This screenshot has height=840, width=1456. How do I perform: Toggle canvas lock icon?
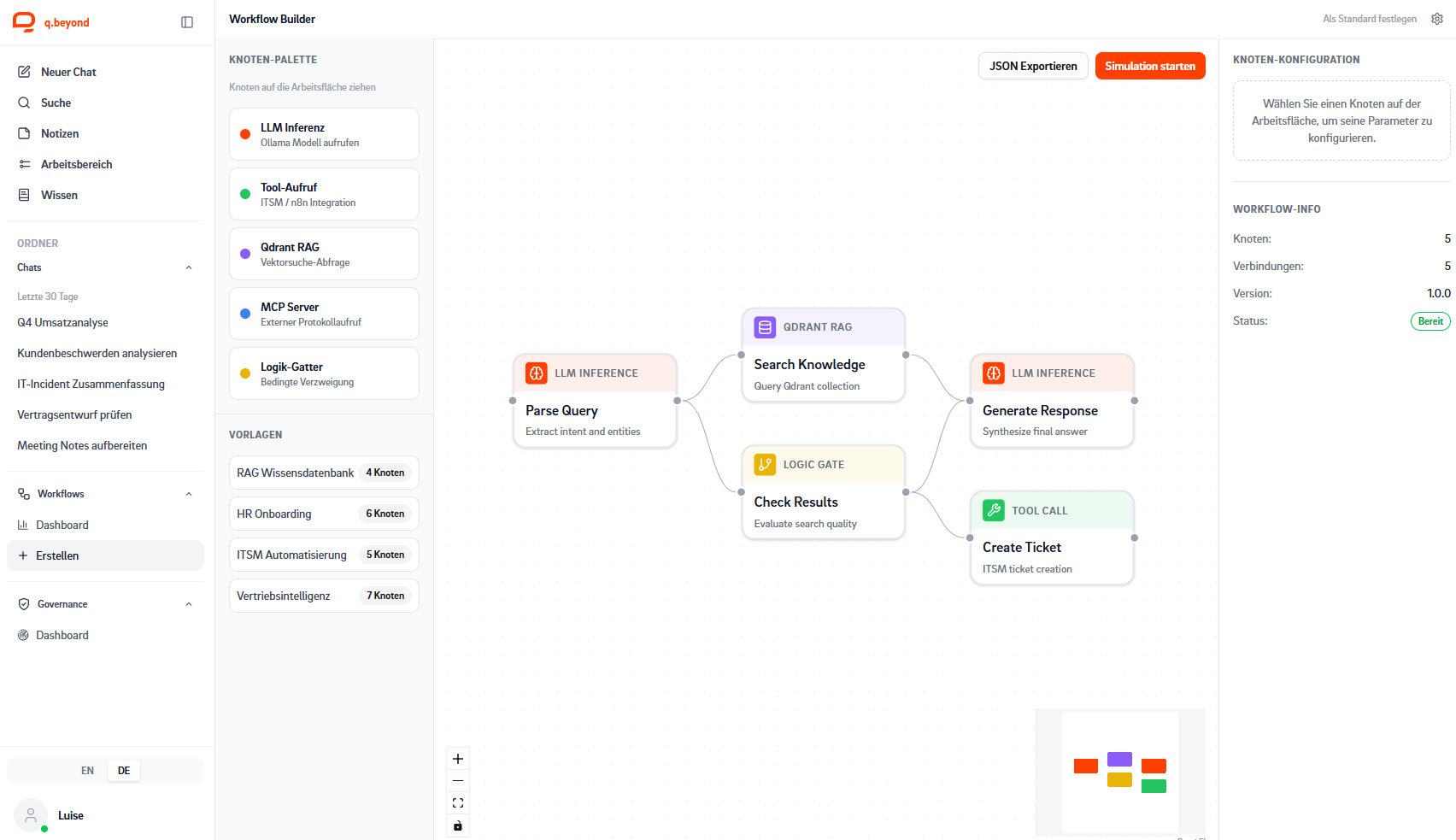[x=458, y=825]
